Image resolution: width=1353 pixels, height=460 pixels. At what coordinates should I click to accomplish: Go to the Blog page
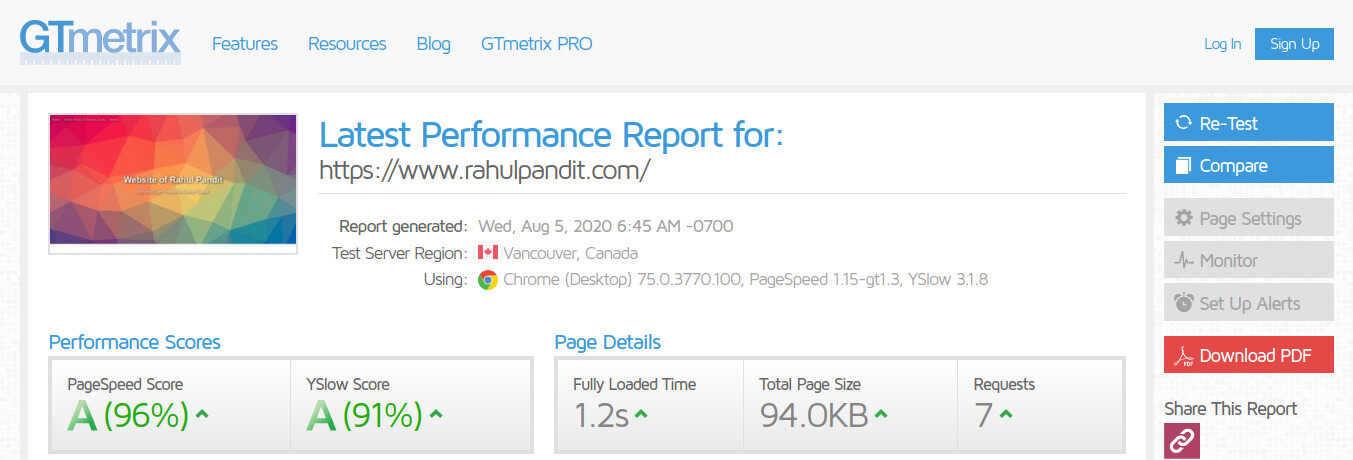[x=433, y=44]
